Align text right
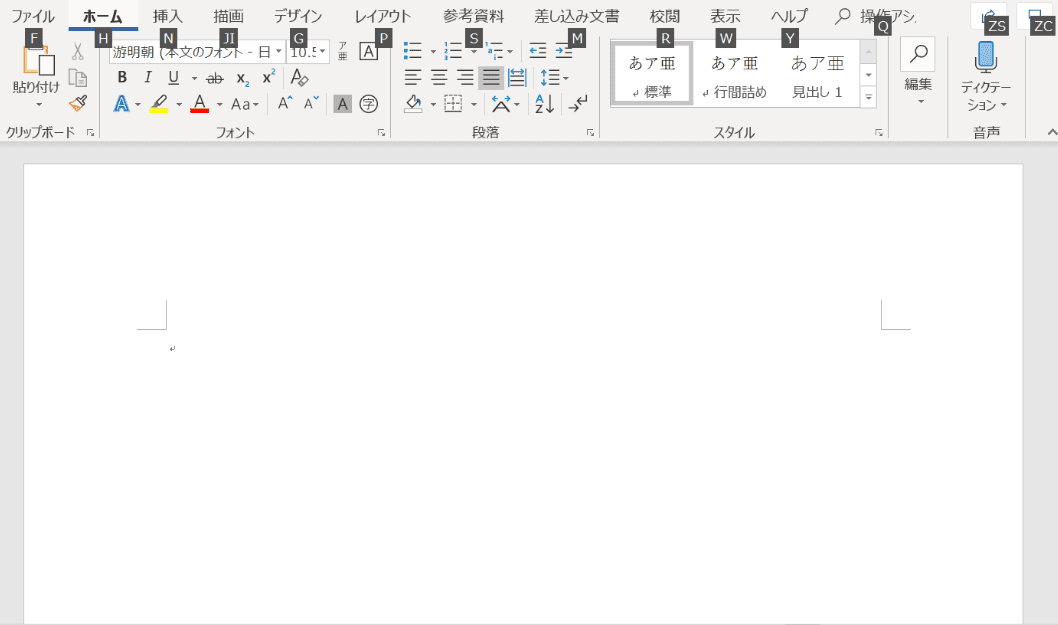Screen dimensions: 1058x625 pyautogui.click(x=465, y=78)
